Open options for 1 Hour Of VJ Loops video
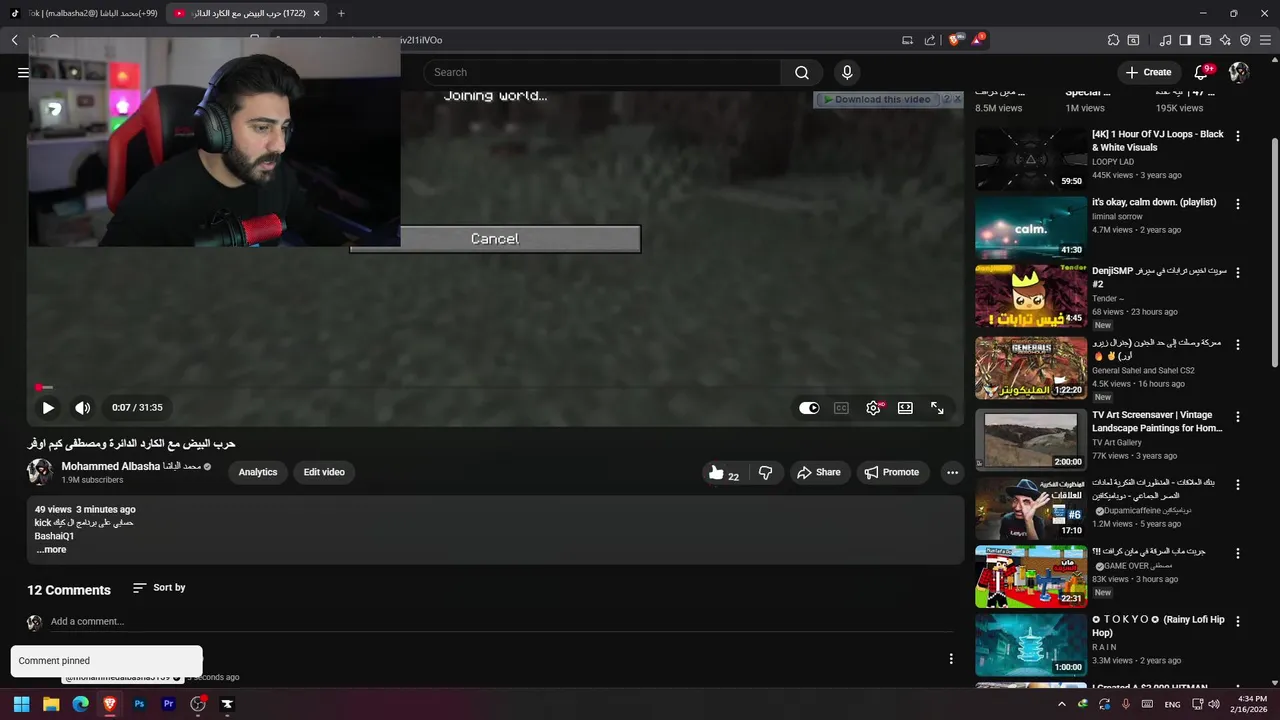 [x=1237, y=136]
